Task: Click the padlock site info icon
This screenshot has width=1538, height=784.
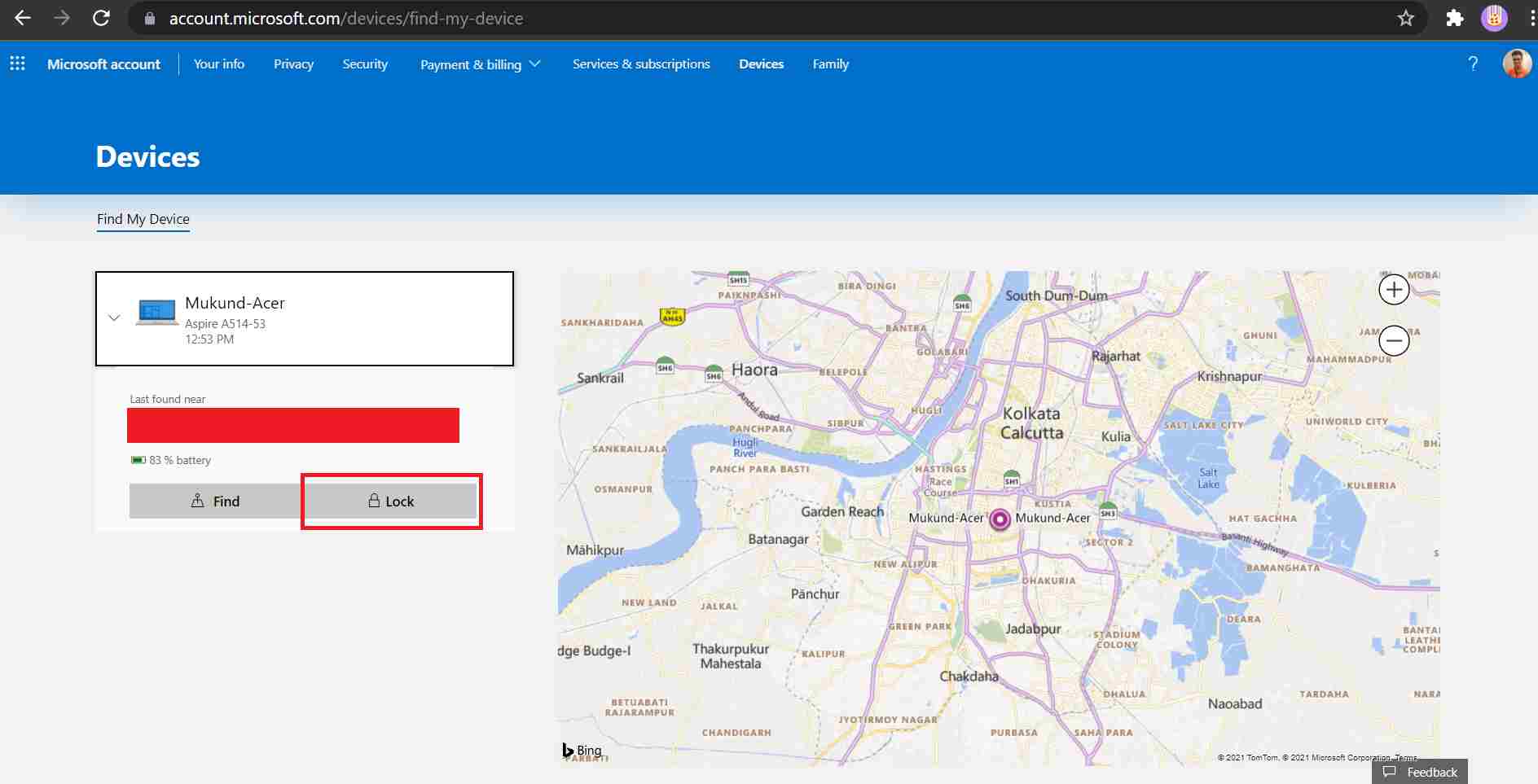Action: tap(150, 18)
